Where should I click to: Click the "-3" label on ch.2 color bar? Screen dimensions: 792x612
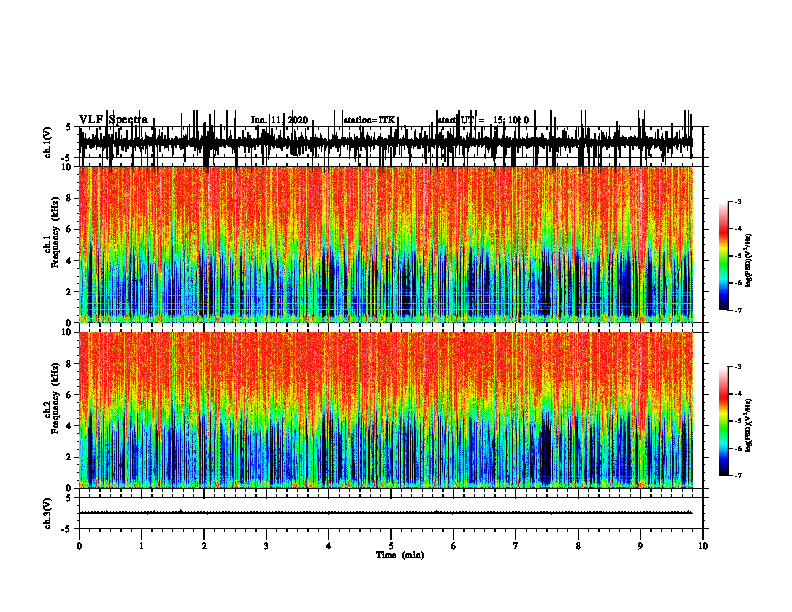[x=737, y=367]
